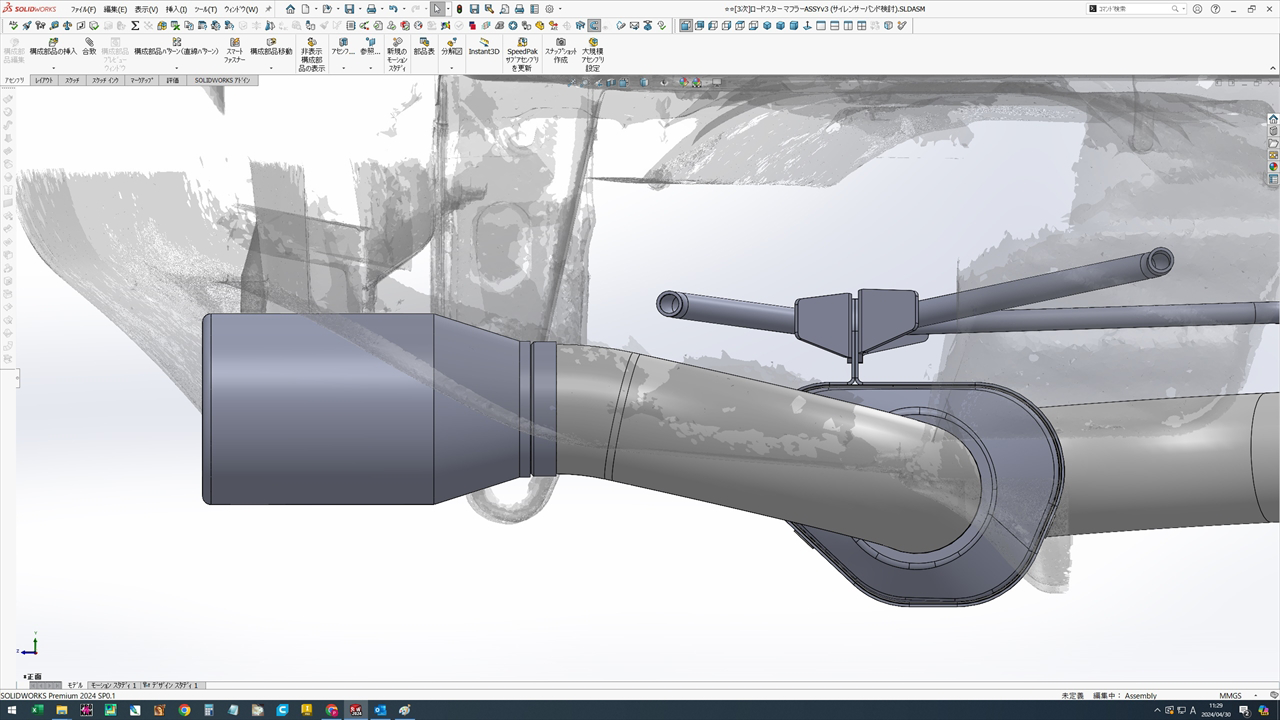Image resolution: width=1280 pixels, height=720 pixels.
Task: Open the 挿入(I) menu
Action: 176,9
